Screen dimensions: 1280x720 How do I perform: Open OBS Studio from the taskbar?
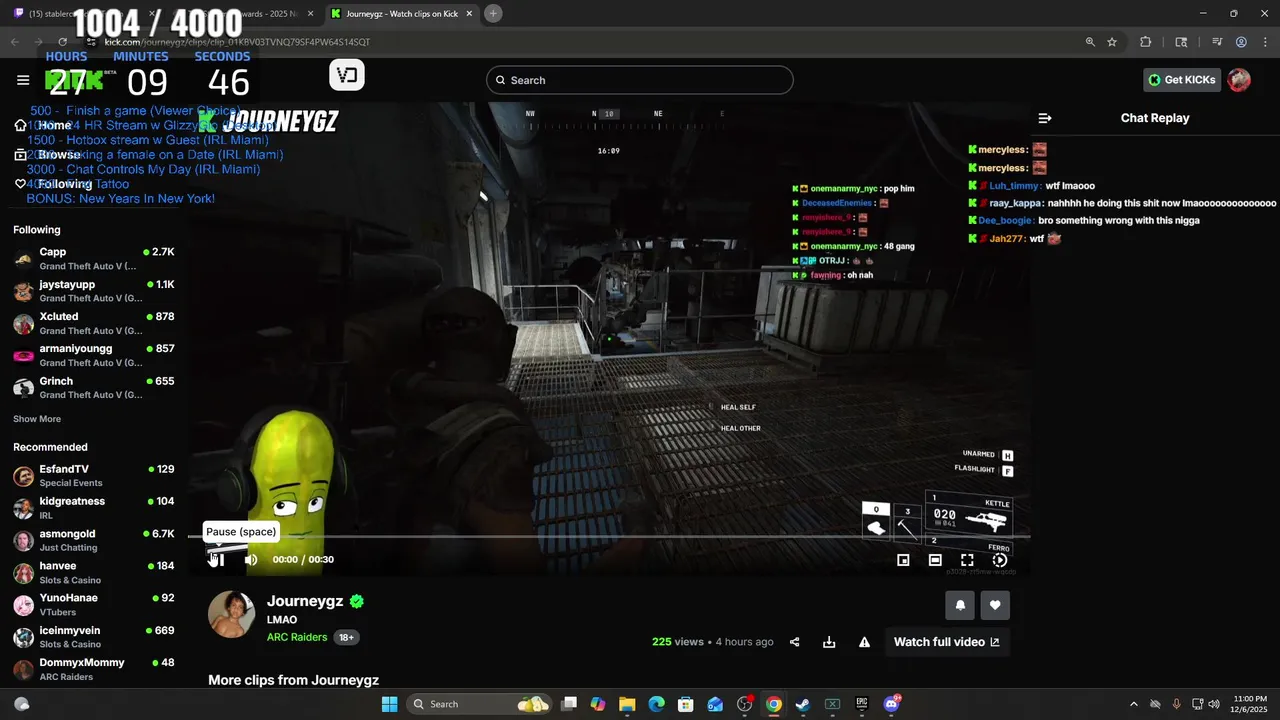click(x=744, y=704)
